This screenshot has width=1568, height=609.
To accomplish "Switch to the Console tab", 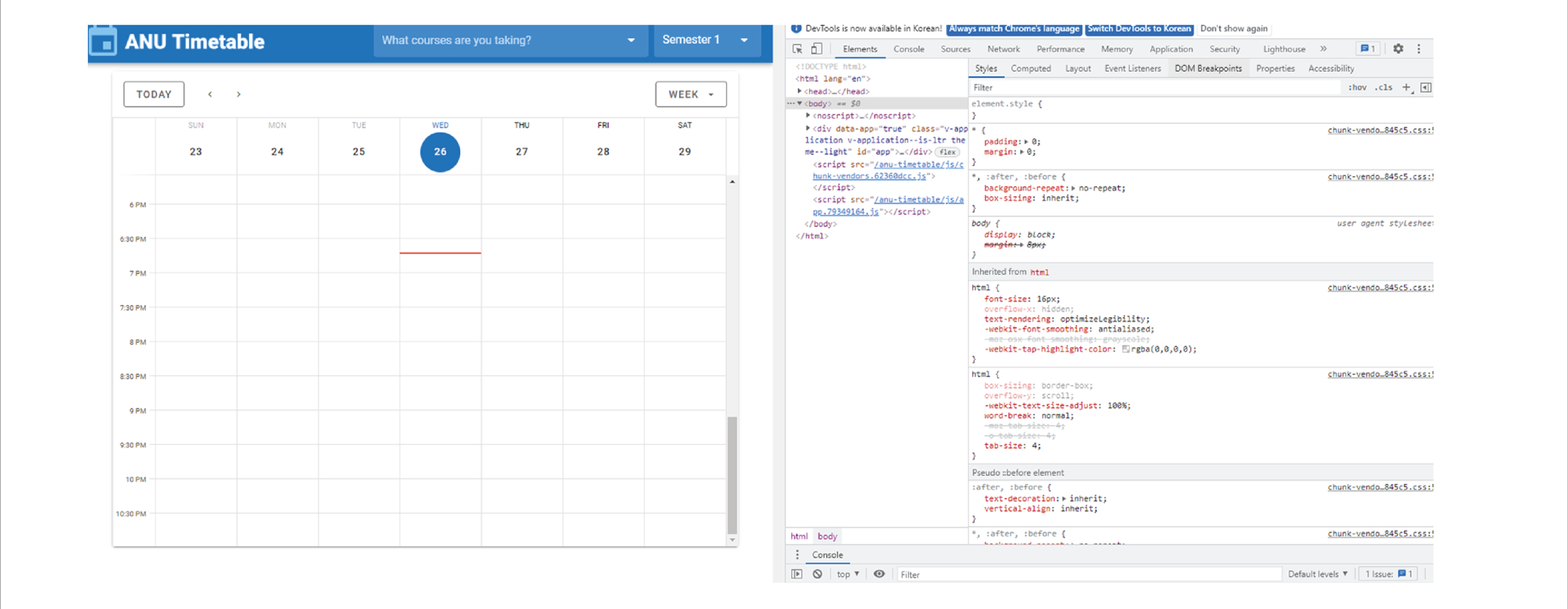I will (909, 49).
